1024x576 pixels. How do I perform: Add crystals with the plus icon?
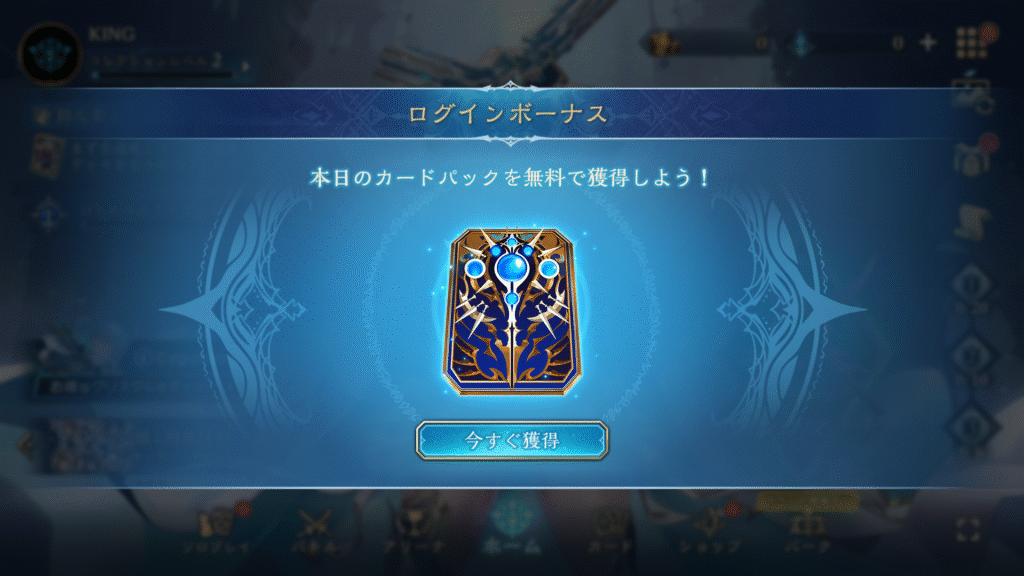coord(928,43)
